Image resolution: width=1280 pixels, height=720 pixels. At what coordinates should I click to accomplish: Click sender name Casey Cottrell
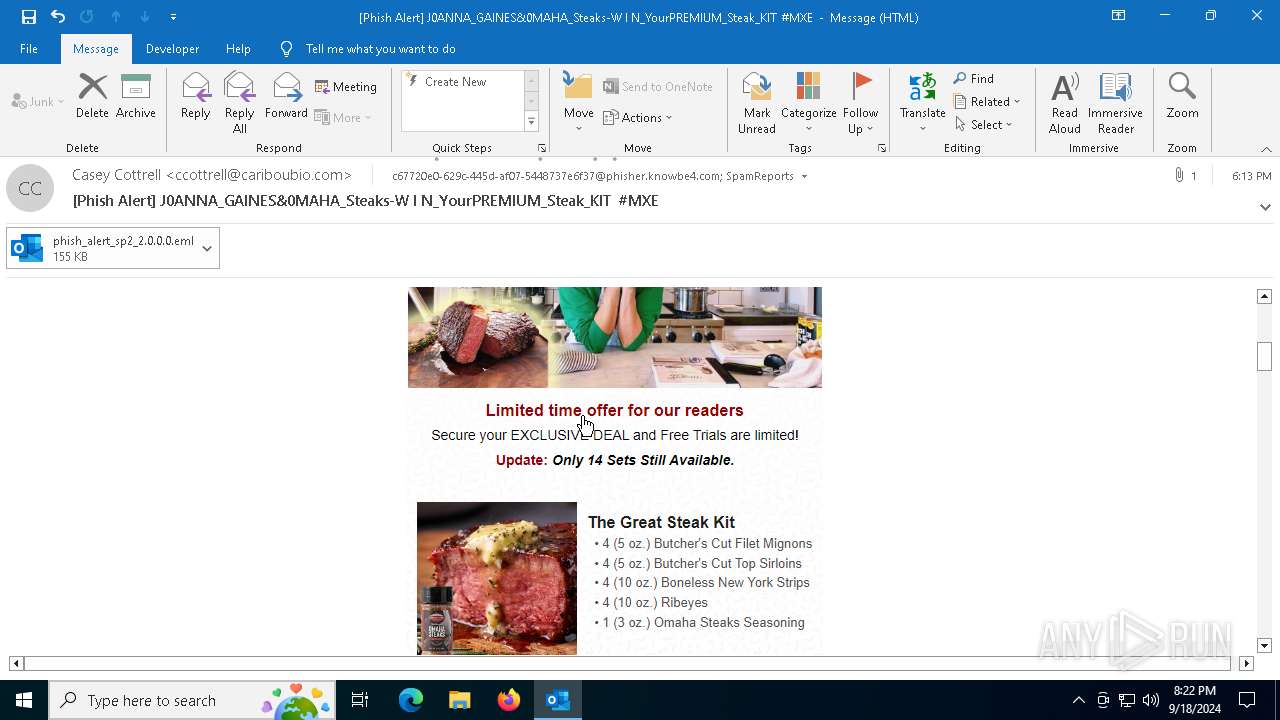212,175
